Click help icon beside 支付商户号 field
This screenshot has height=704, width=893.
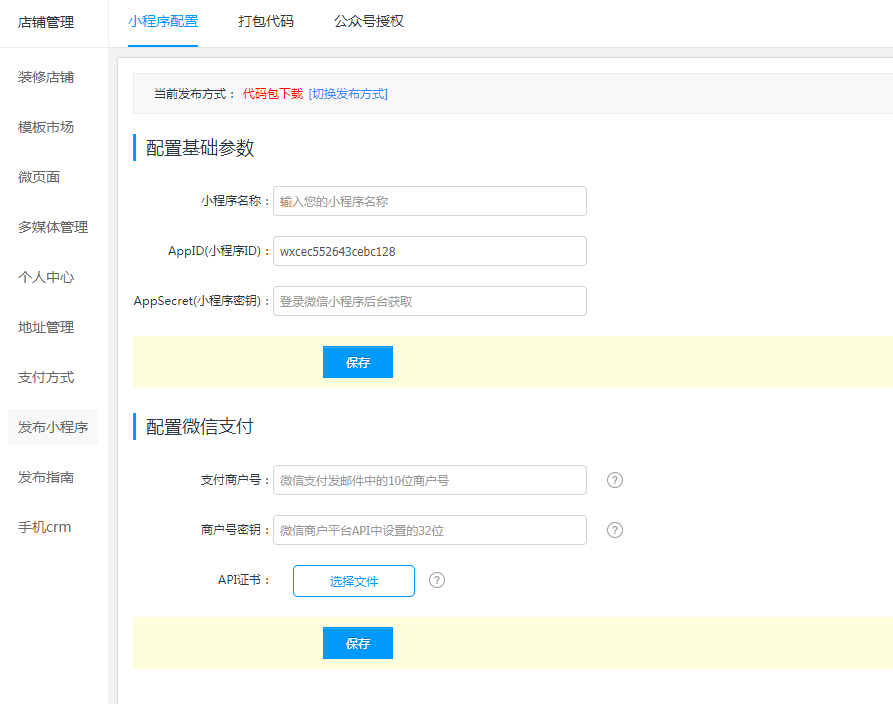coord(615,480)
